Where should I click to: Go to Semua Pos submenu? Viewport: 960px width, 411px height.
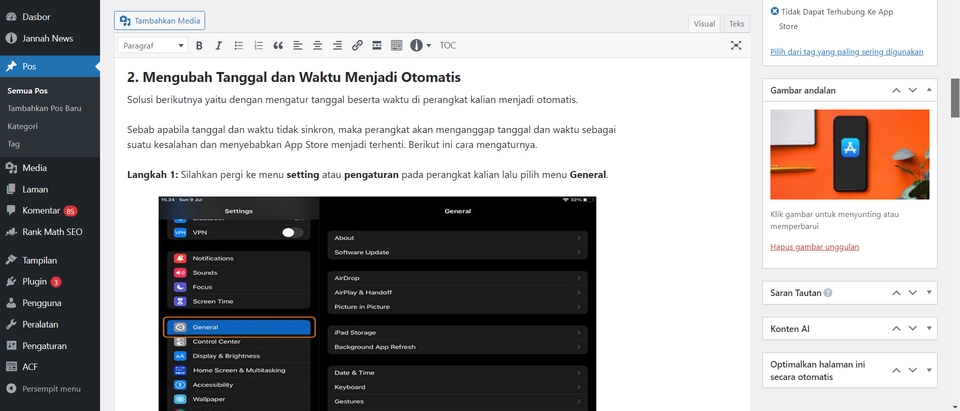(28, 91)
